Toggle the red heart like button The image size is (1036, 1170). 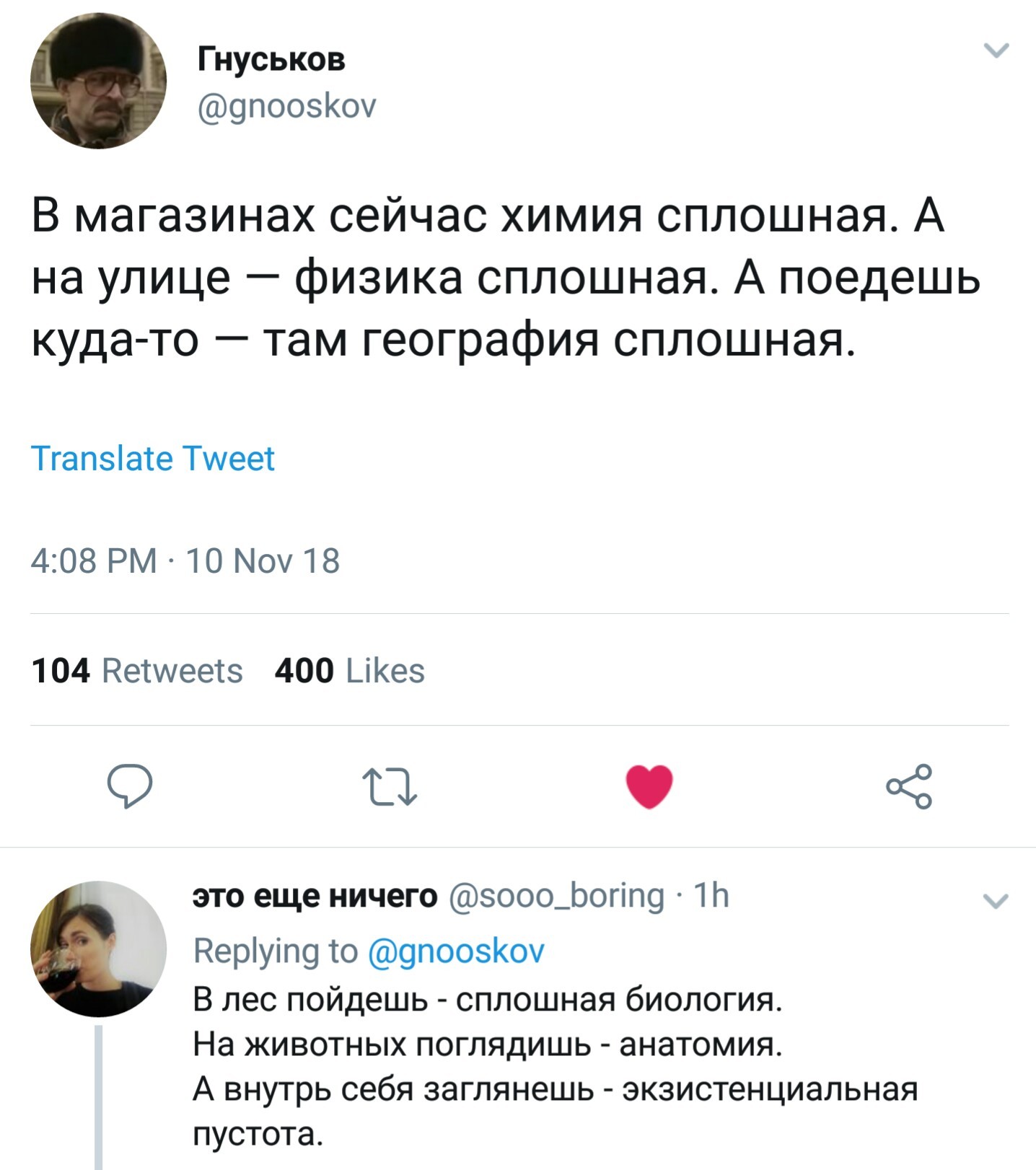coord(649,786)
